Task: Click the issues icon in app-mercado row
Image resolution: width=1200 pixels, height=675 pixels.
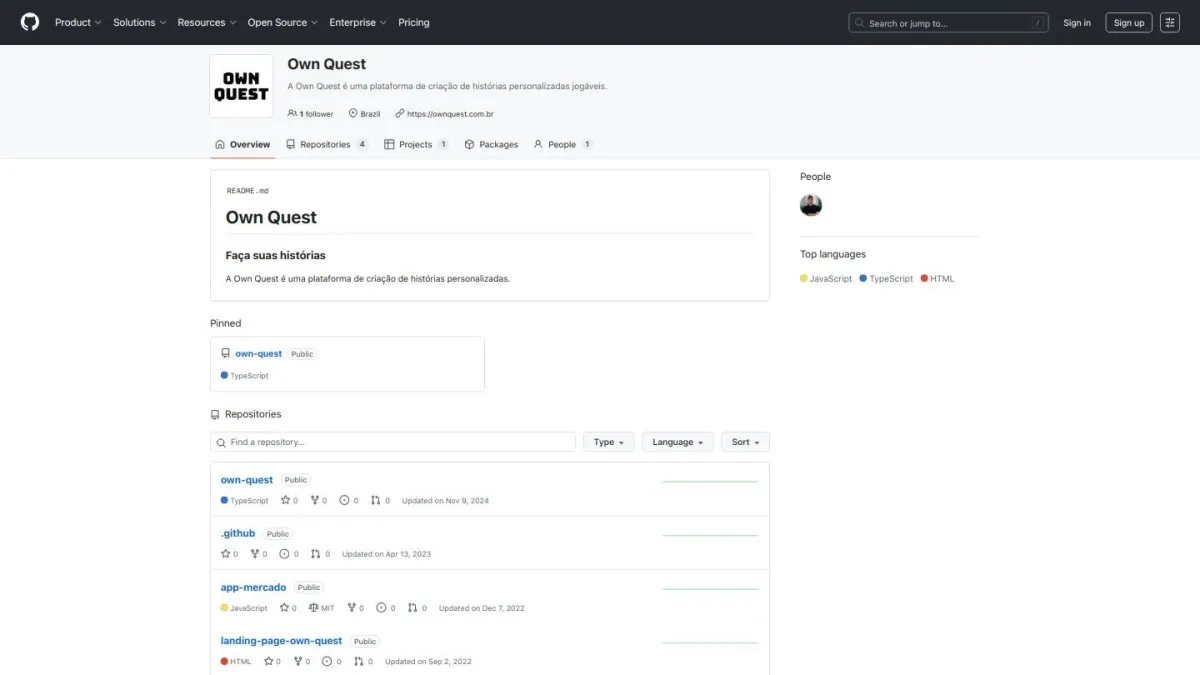Action: coord(381,608)
